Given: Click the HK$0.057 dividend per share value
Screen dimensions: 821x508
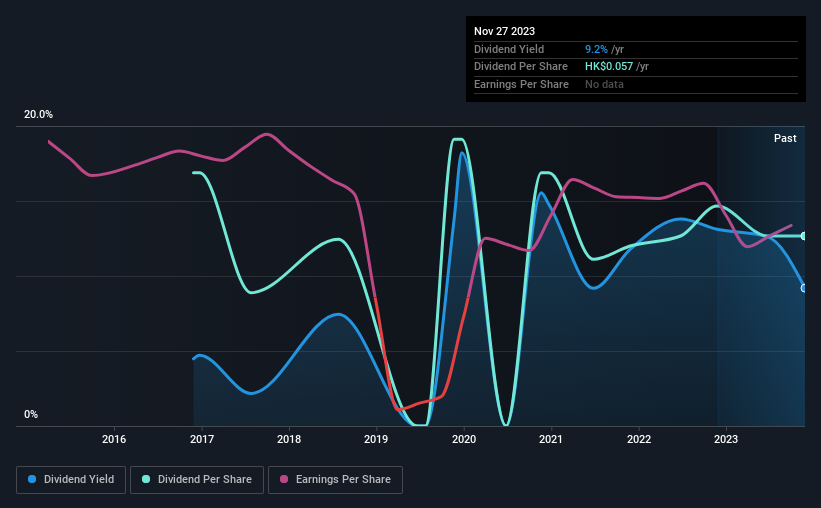Looking at the screenshot, I should coord(609,67).
